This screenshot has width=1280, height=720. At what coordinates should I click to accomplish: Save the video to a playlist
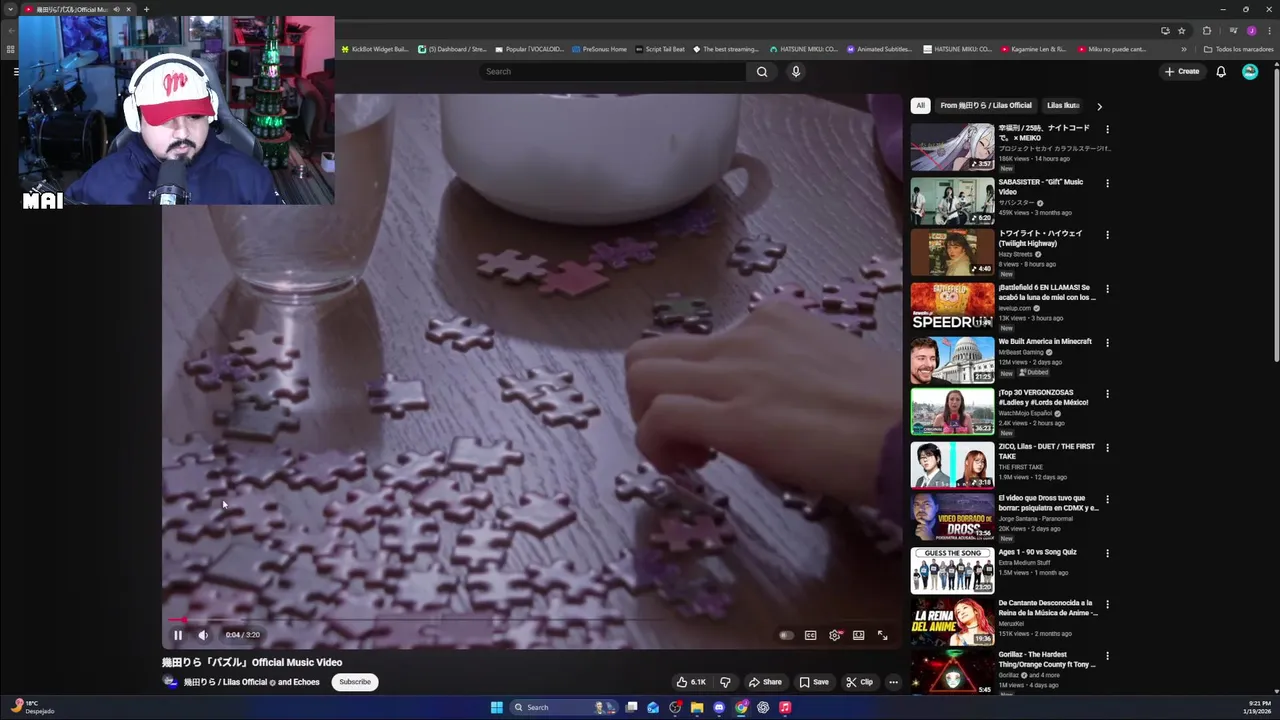(x=814, y=682)
